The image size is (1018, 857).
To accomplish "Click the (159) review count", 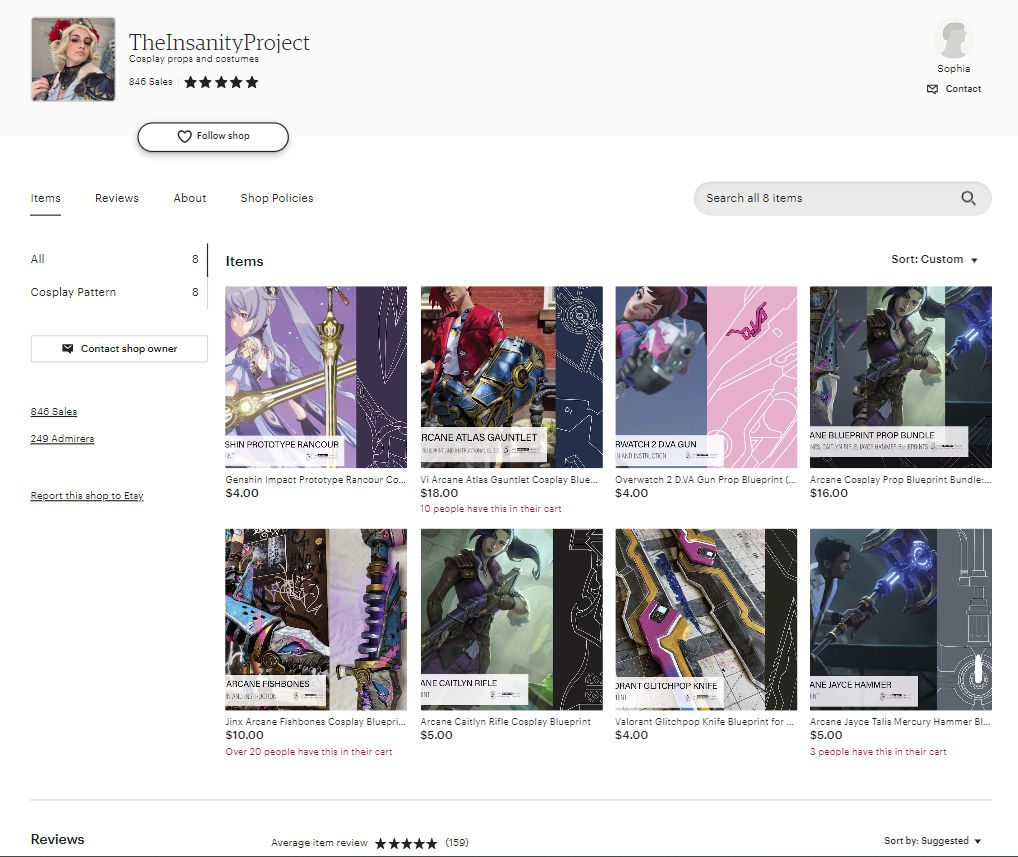I will coord(457,843).
